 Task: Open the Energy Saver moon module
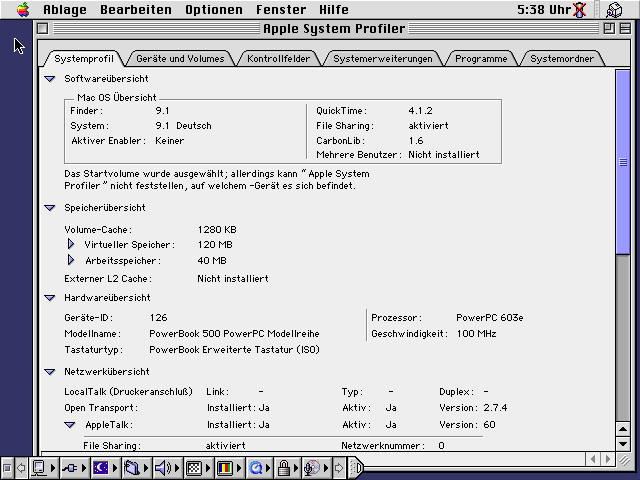[104, 468]
